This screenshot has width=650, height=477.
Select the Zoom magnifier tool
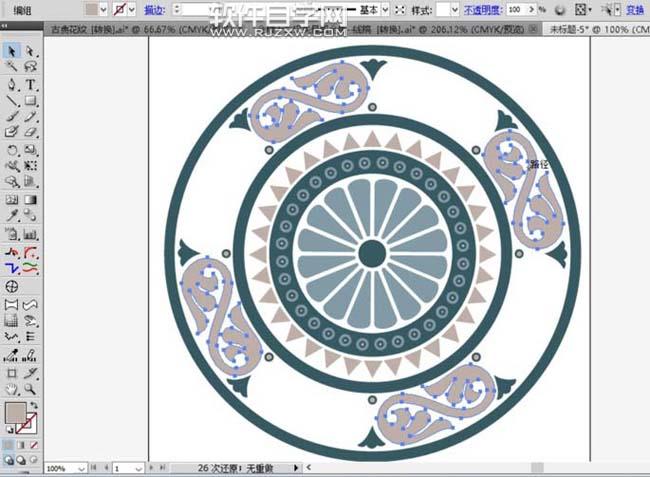click(31, 387)
